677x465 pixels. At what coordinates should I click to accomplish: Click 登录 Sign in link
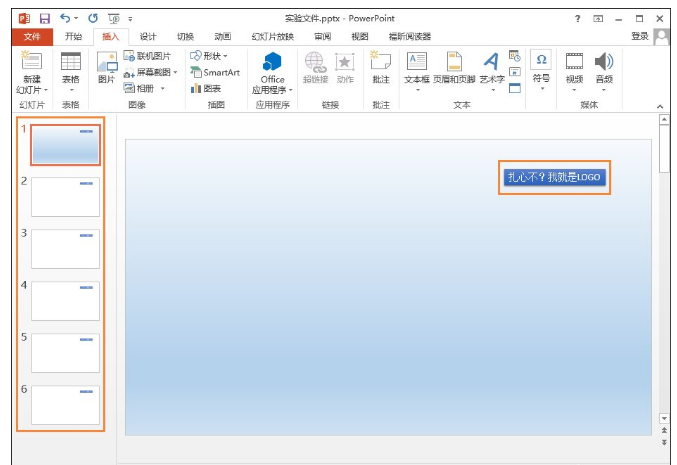[640, 36]
